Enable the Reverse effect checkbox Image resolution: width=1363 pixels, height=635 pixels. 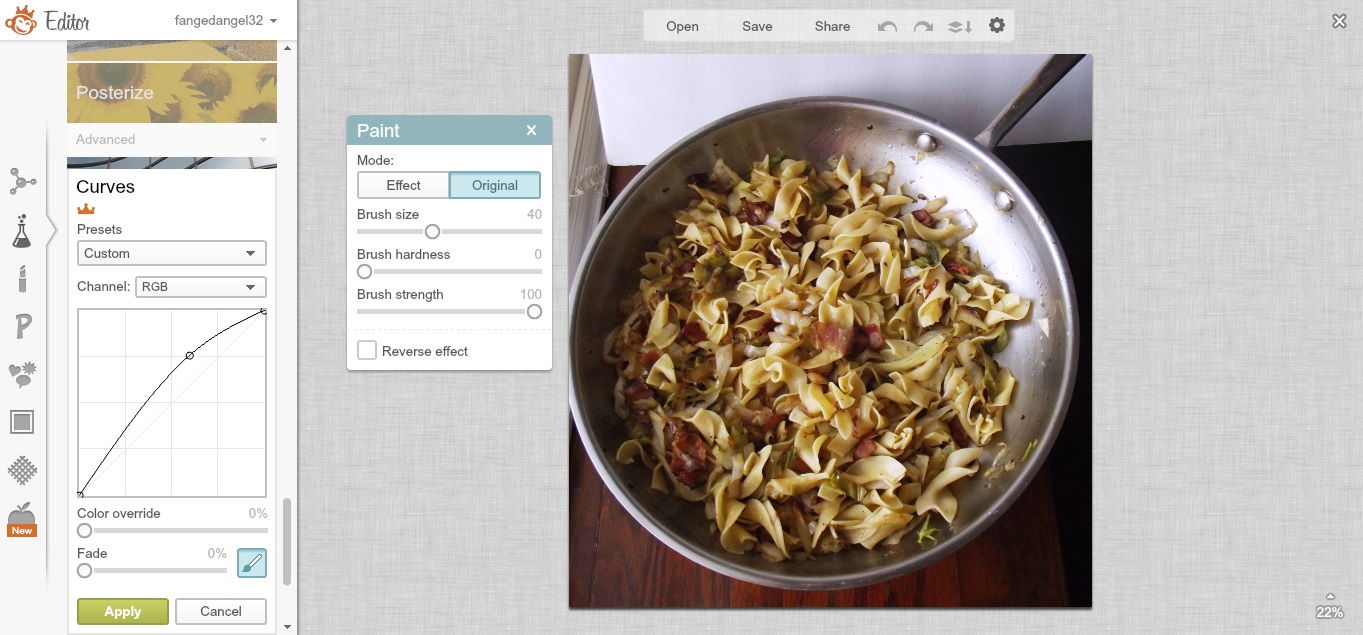367,351
